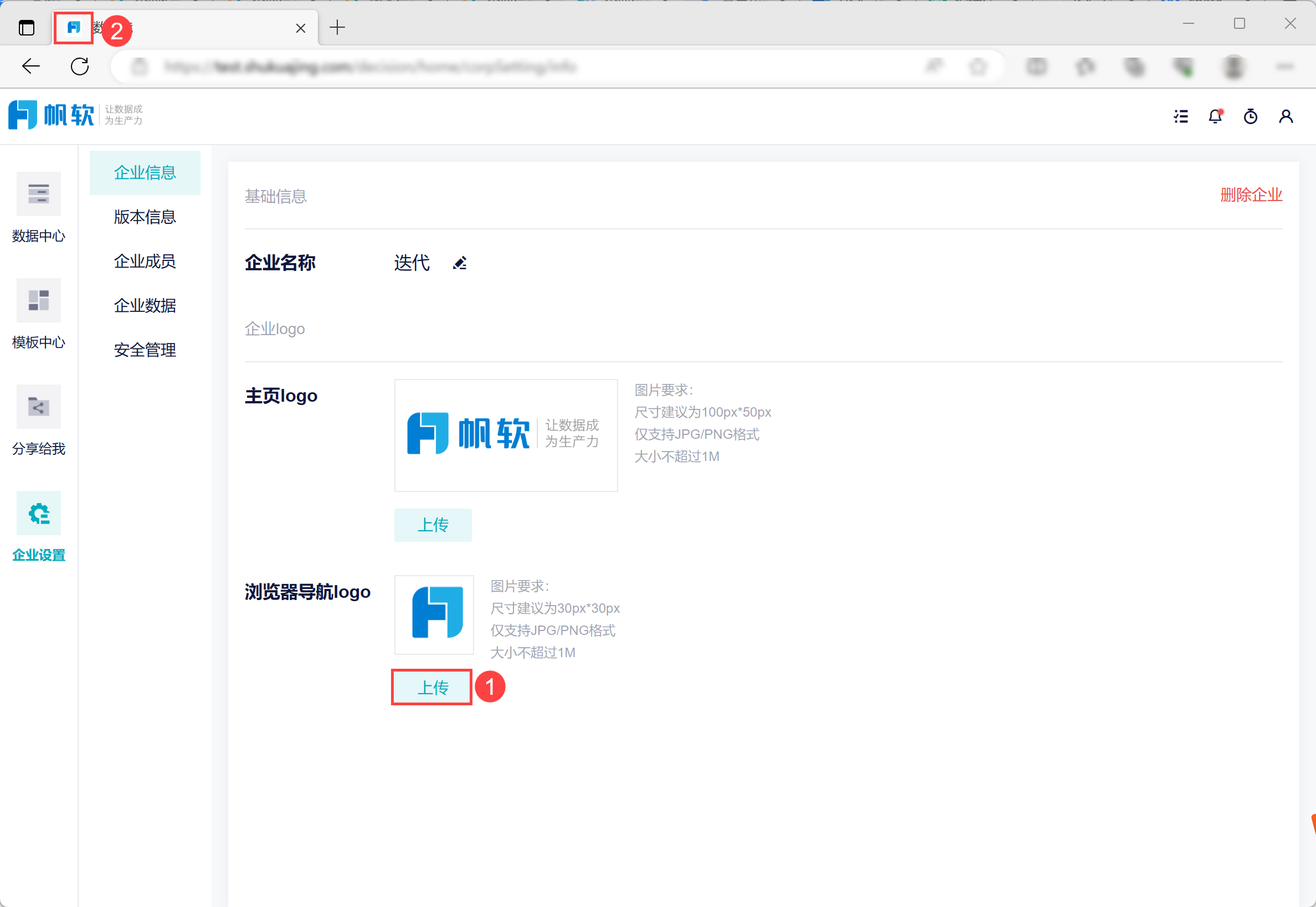Open the timer clock icon in header
The image size is (1316, 907).
(1250, 116)
